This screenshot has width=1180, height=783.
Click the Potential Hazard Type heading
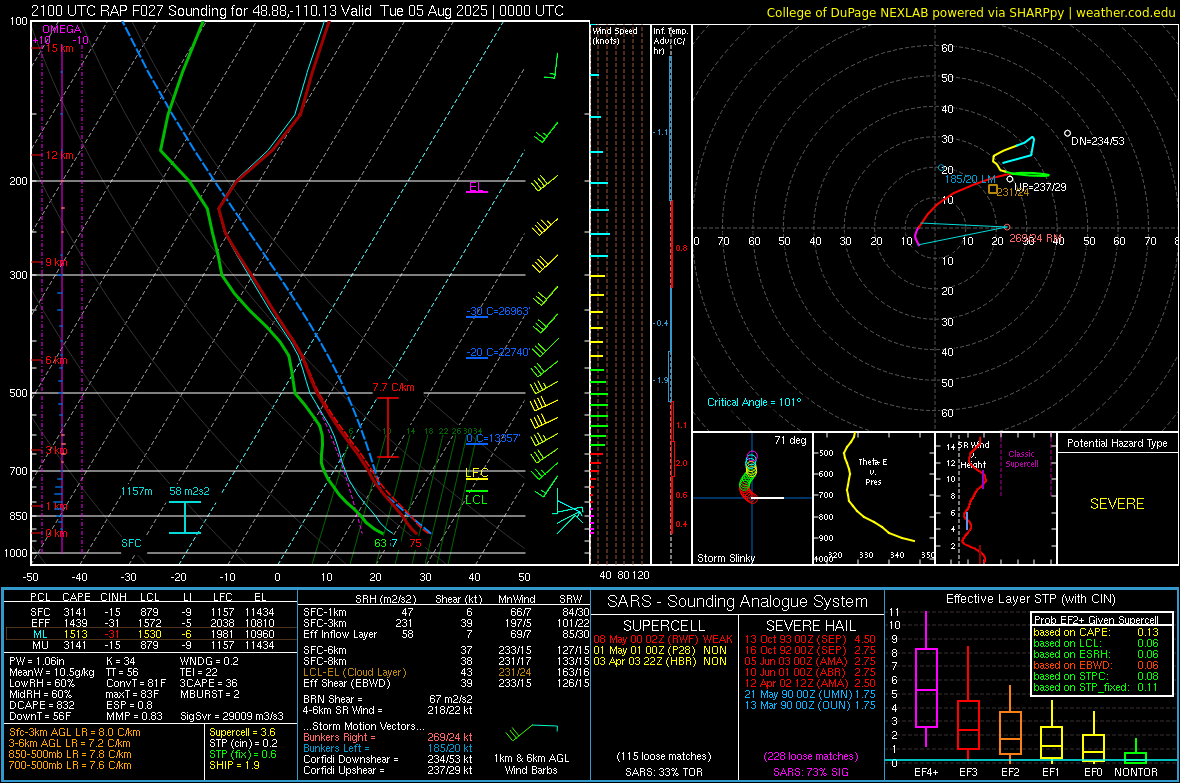[1117, 443]
